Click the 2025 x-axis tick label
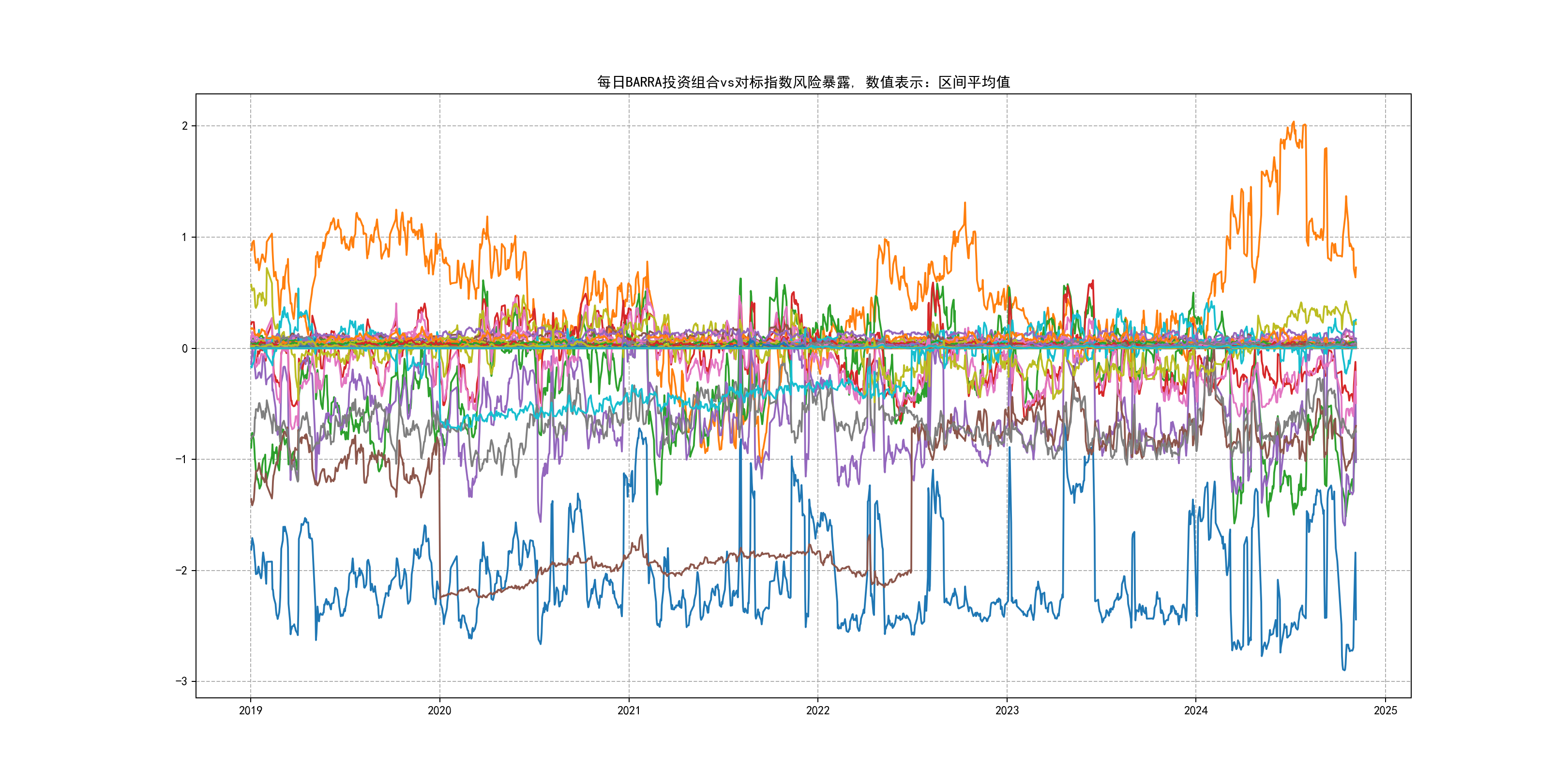Screen dimensions: 1568x784 coord(1386,710)
